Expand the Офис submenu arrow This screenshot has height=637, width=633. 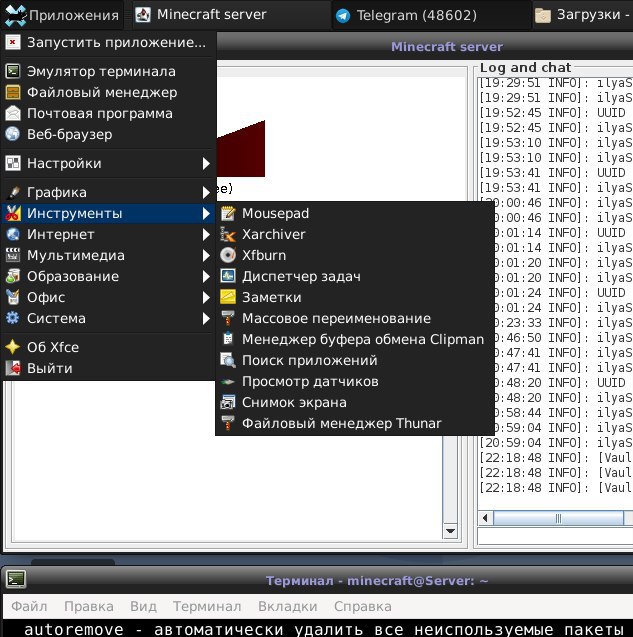tap(206, 297)
